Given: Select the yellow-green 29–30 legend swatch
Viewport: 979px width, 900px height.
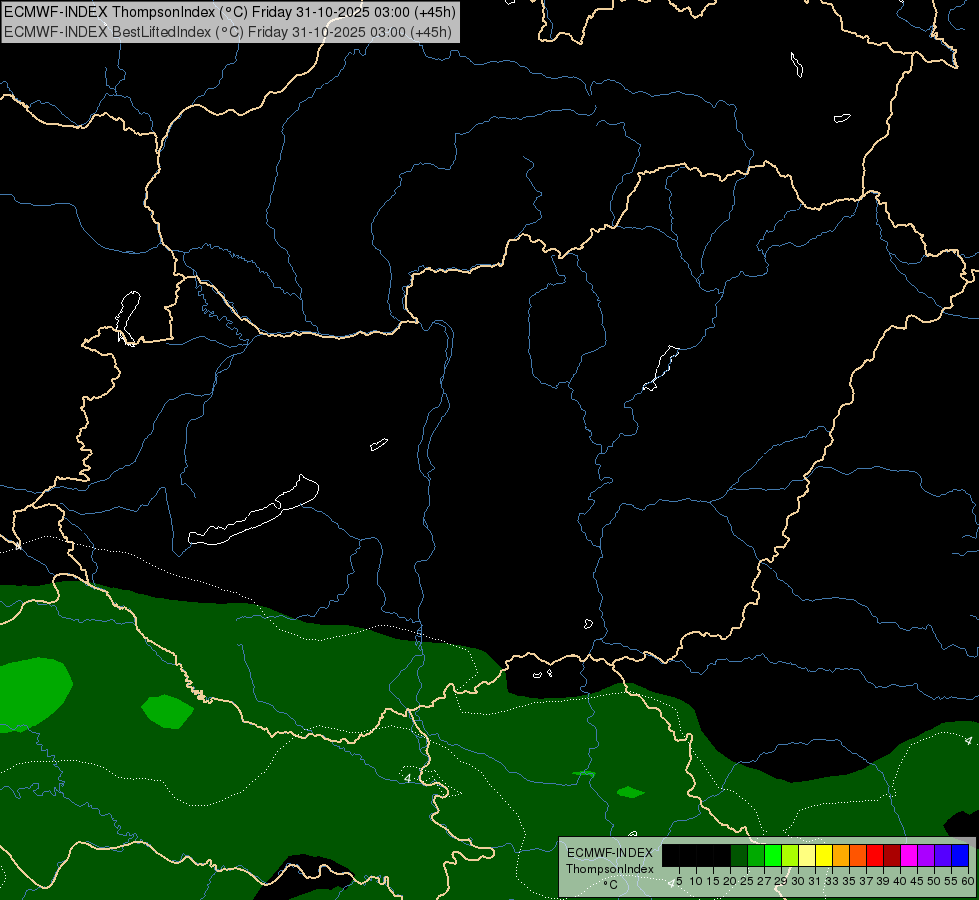Looking at the screenshot, I should pos(790,855).
